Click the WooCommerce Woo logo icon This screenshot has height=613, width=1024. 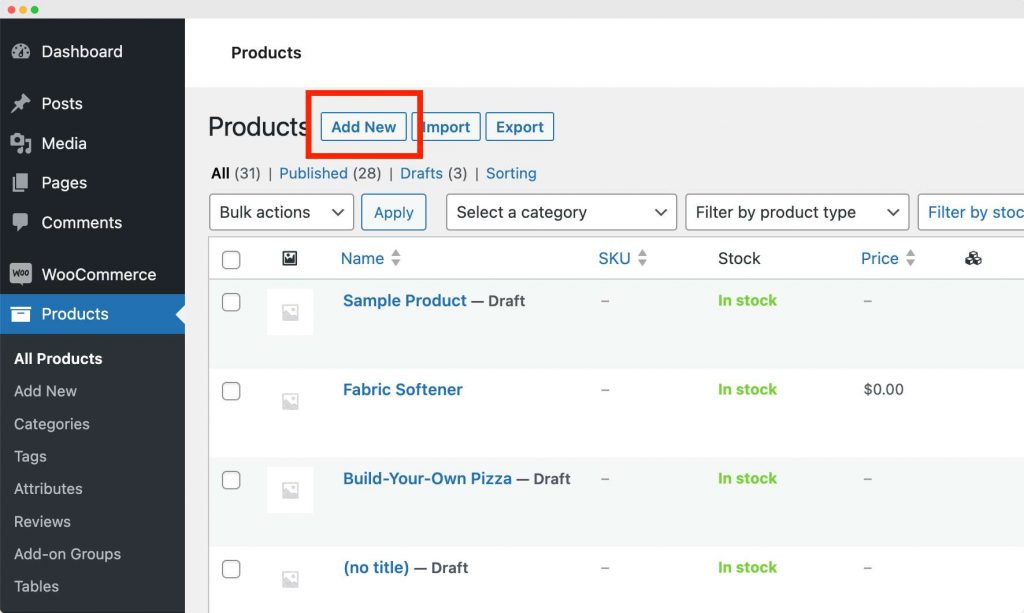click(x=21, y=274)
